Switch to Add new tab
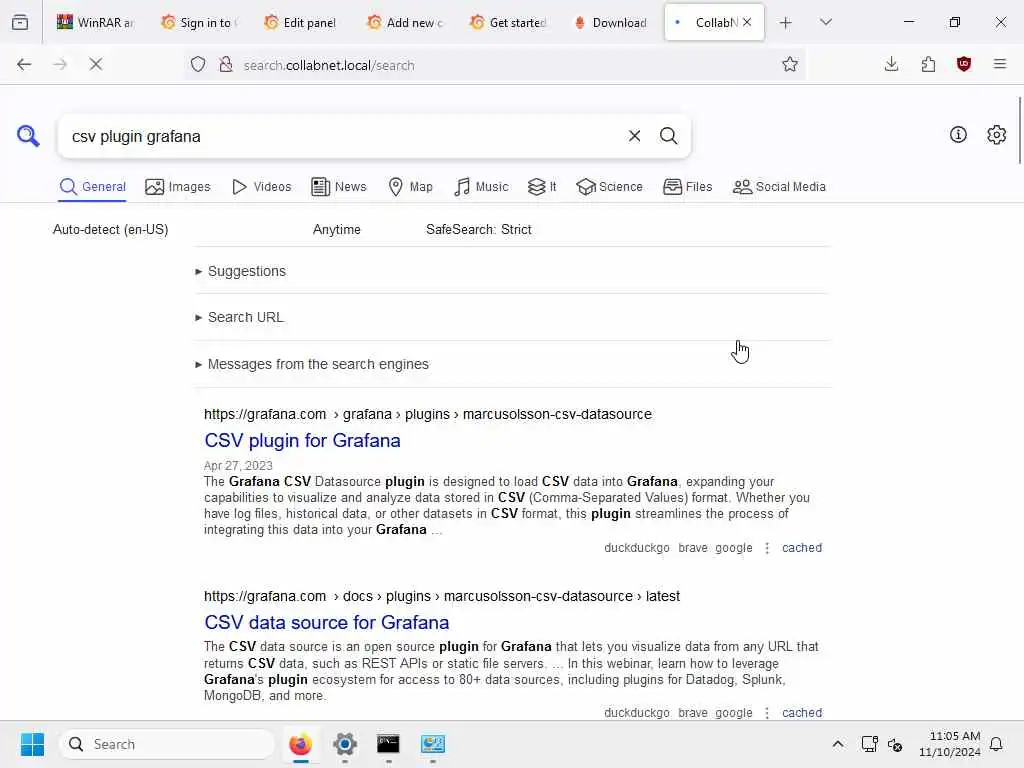Screen dimensions: 1024x768 tap(404, 22)
